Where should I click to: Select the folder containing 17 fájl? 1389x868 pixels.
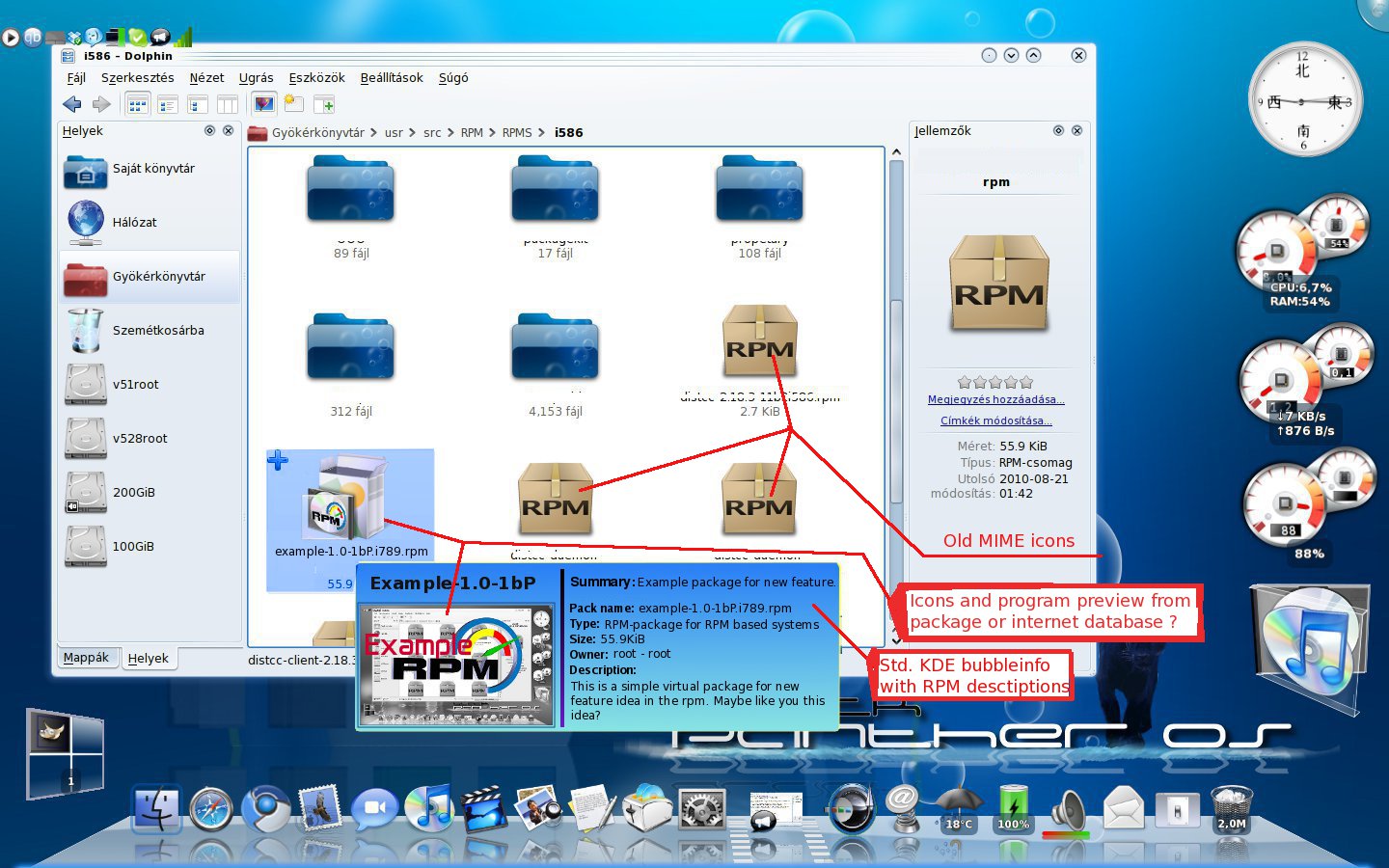556,190
